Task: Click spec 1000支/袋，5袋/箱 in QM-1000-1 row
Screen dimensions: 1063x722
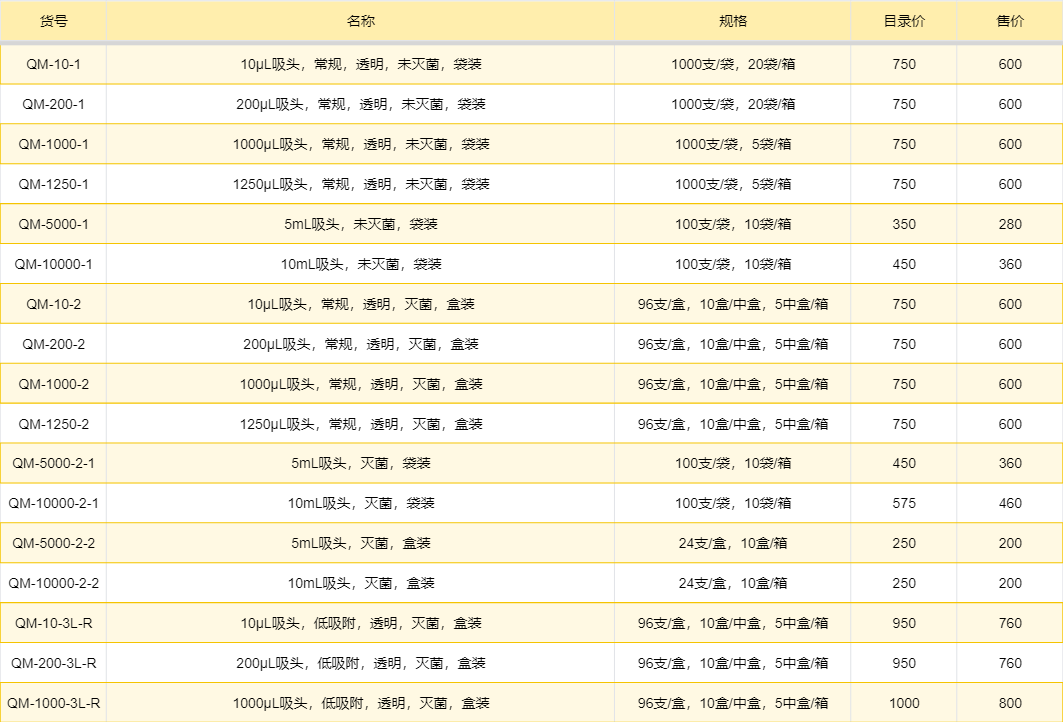Action: pos(733,144)
